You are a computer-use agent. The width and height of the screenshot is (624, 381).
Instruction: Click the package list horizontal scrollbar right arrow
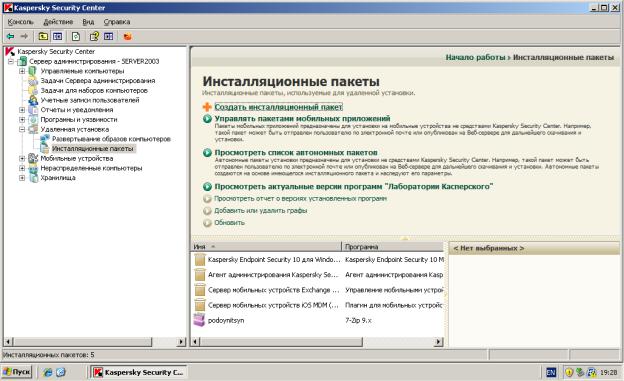pos(438,342)
